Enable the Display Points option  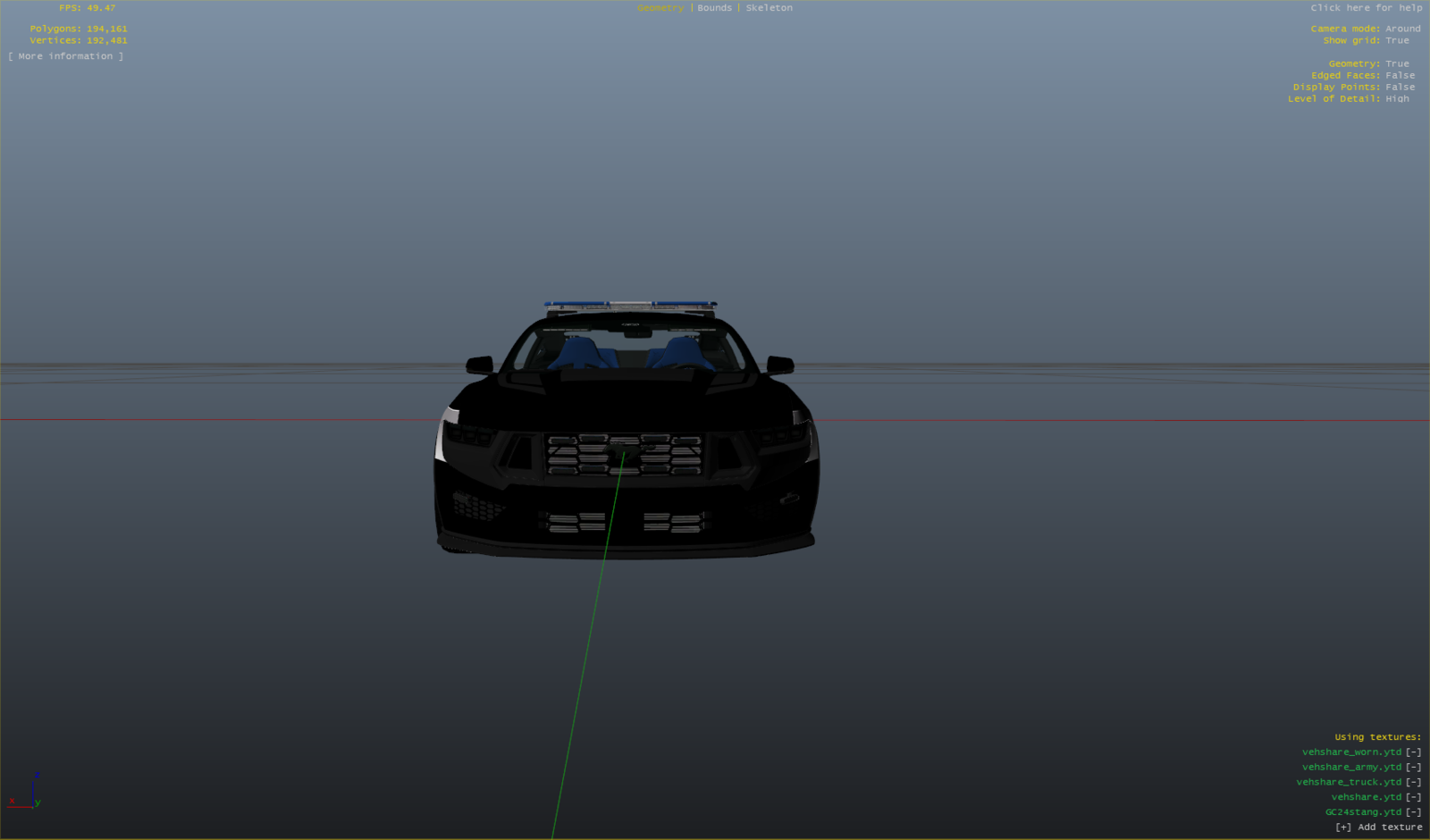(x=1400, y=87)
